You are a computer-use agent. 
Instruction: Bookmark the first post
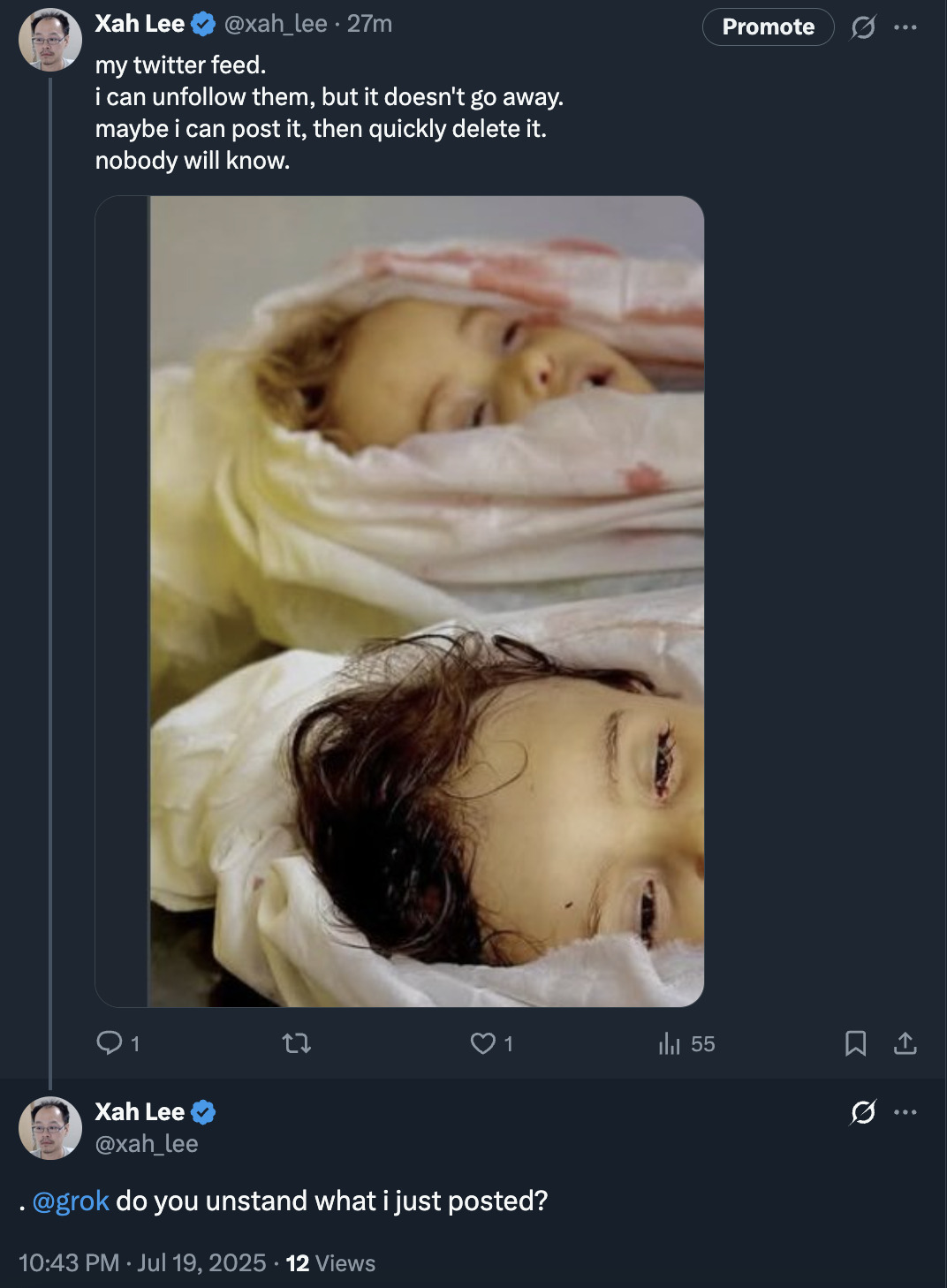tap(855, 1043)
